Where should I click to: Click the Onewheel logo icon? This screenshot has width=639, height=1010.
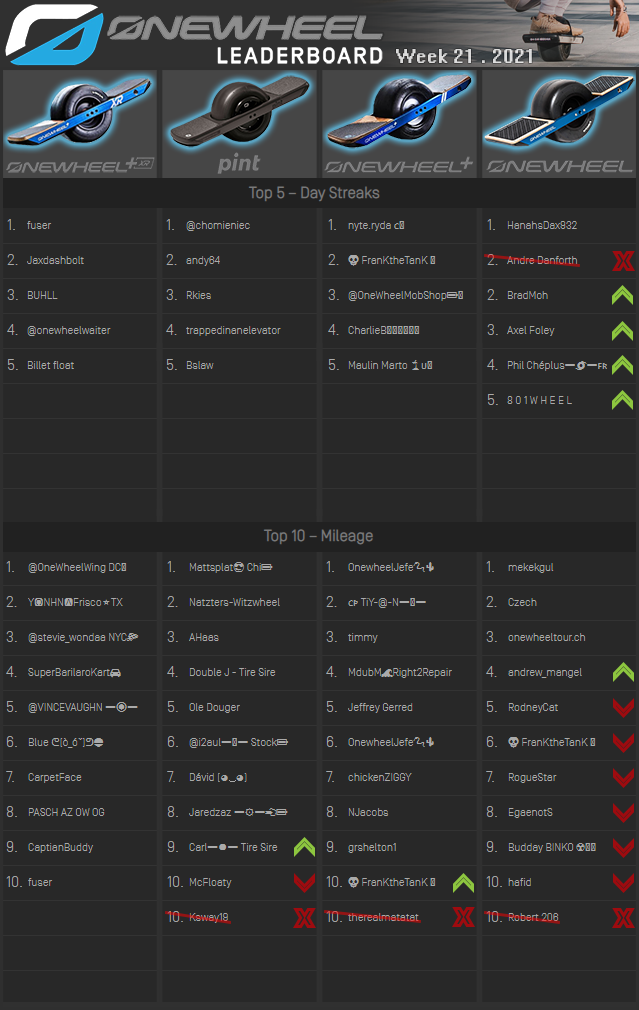[x=52, y=34]
